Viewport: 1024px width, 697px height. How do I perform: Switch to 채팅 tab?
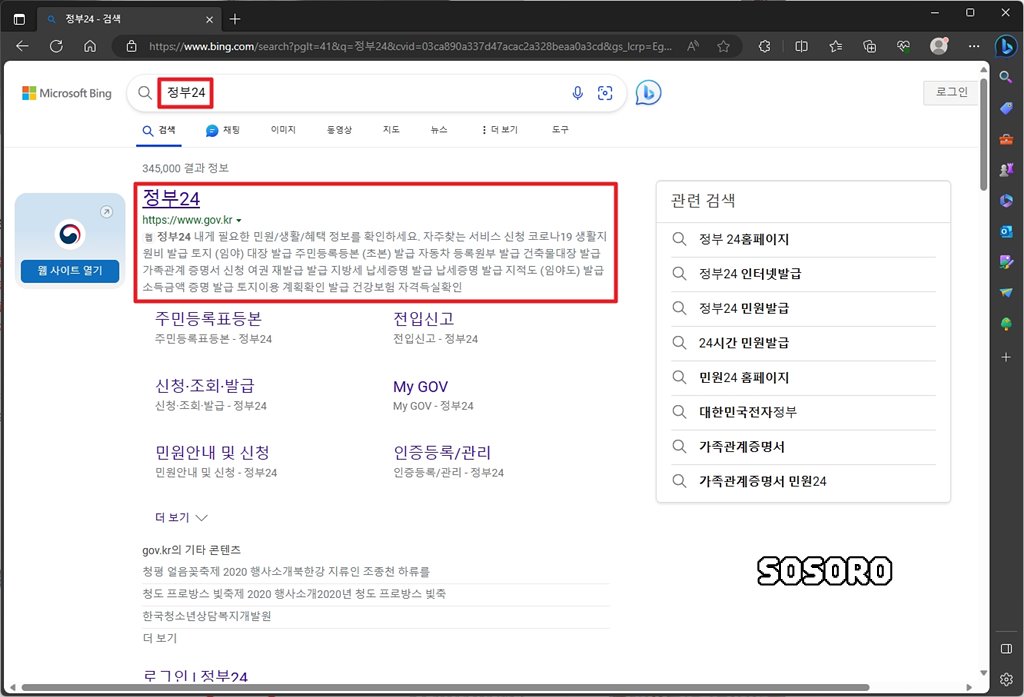(x=223, y=130)
